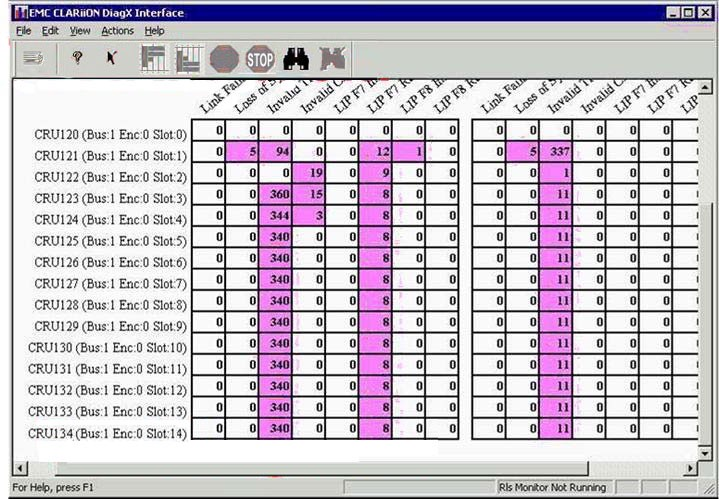Viewport: 719px width, 499px height.
Task: Click the pink cell showing 3
Action: tap(308, 215)
